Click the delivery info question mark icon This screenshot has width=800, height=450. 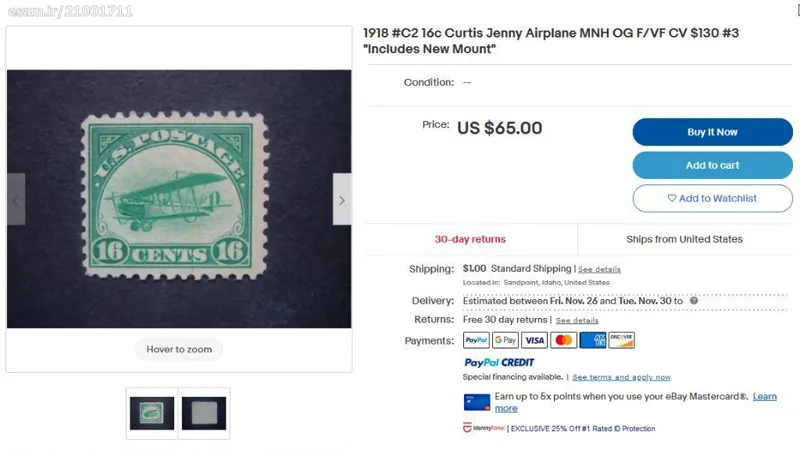(x=694, y=301)
